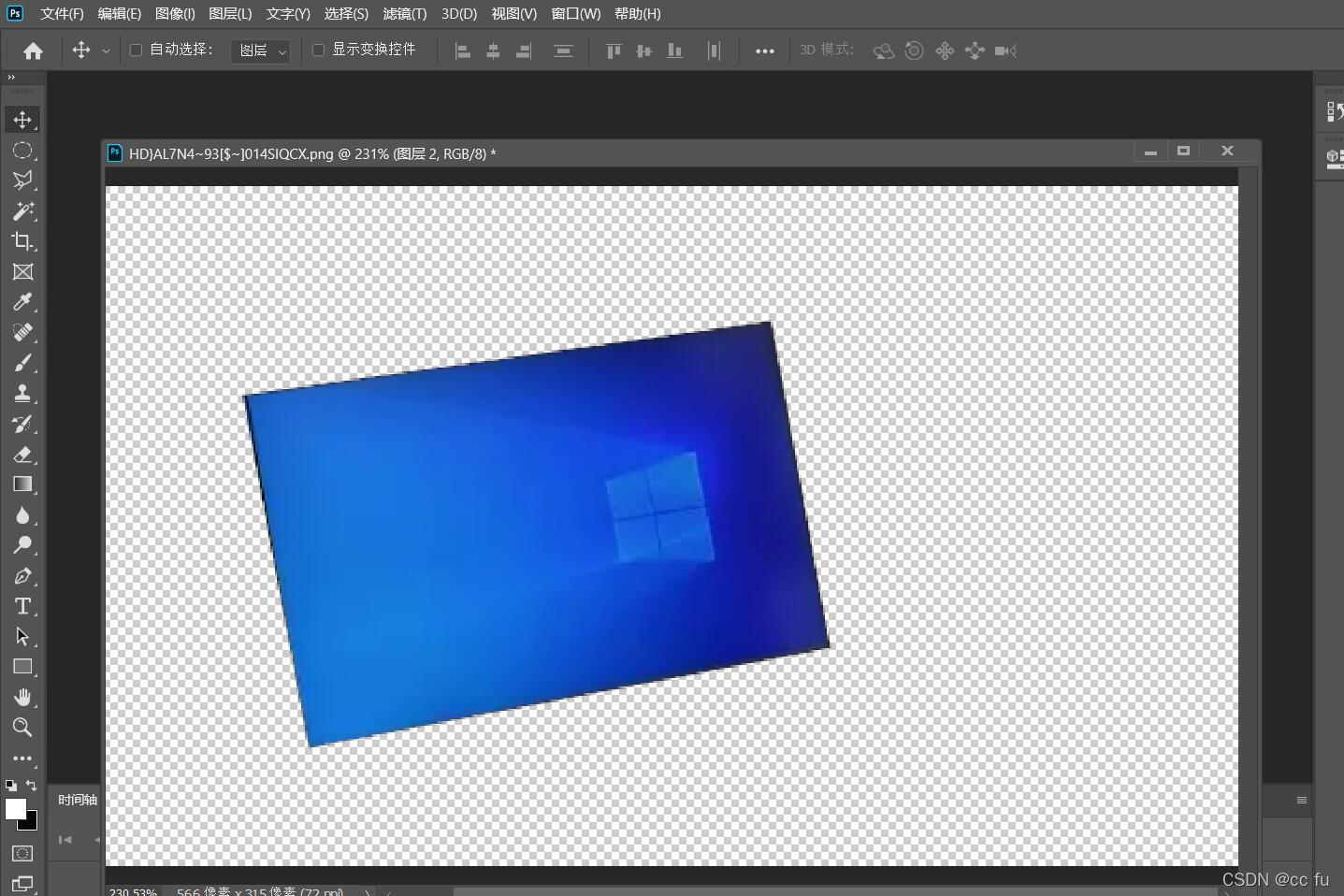Open the 图层(L) menu

pyautogui.click(x=231, y=13)
